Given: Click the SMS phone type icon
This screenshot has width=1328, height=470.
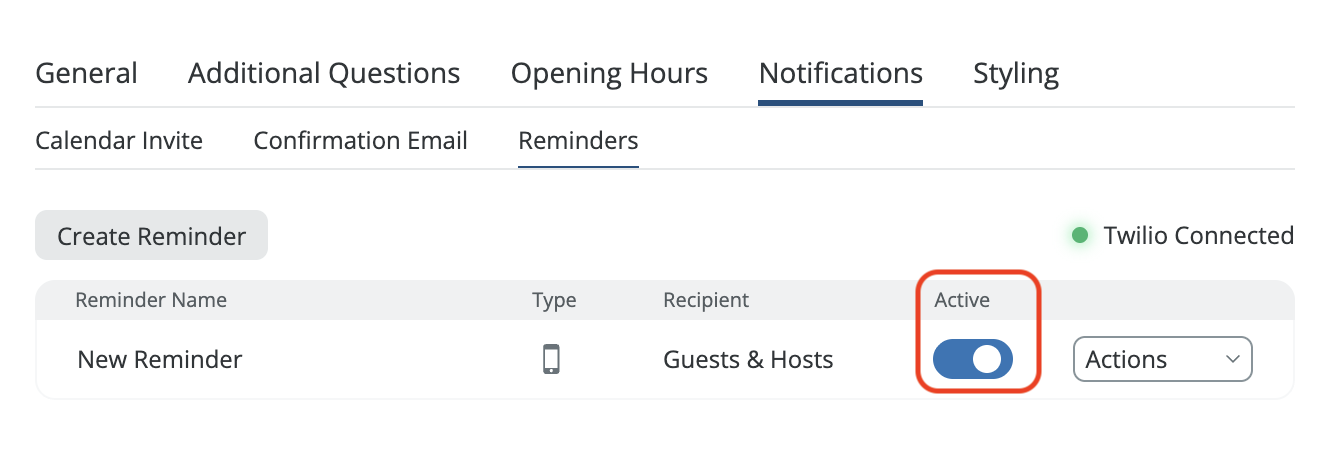Looking at the screenshot, I should 551,359.
